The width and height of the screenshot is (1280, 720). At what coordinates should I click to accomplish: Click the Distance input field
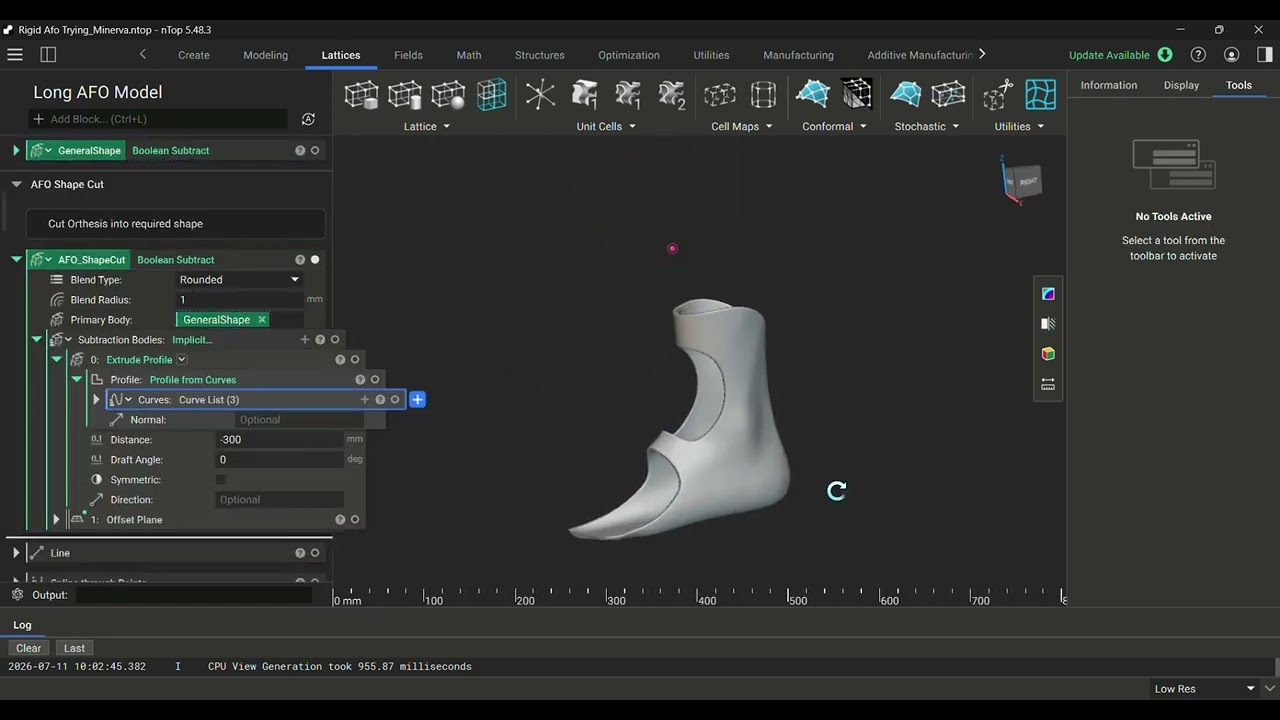tap(279, 440)
